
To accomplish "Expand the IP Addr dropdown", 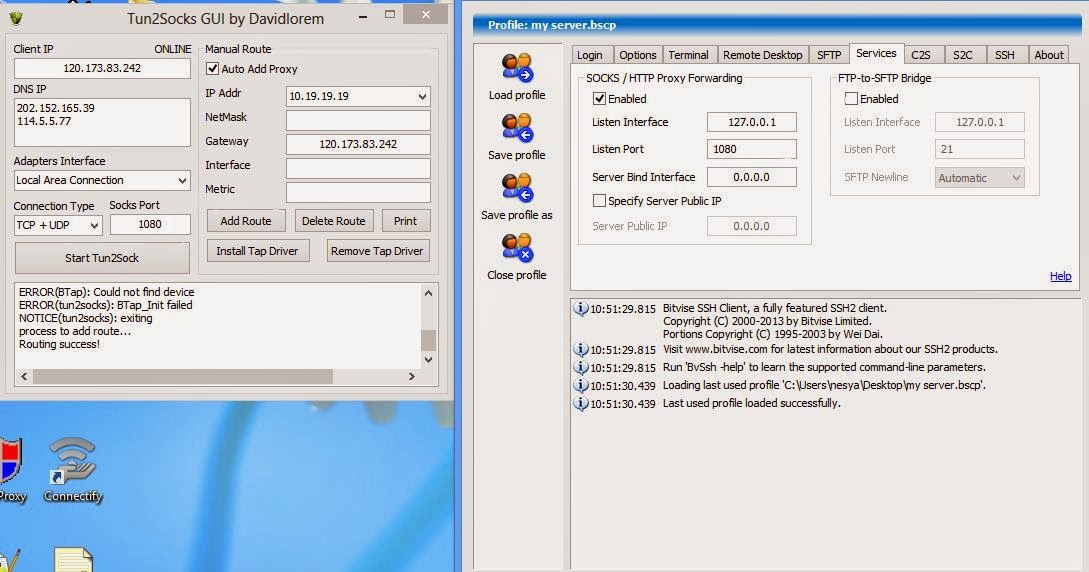I will [x=422, y=96].
